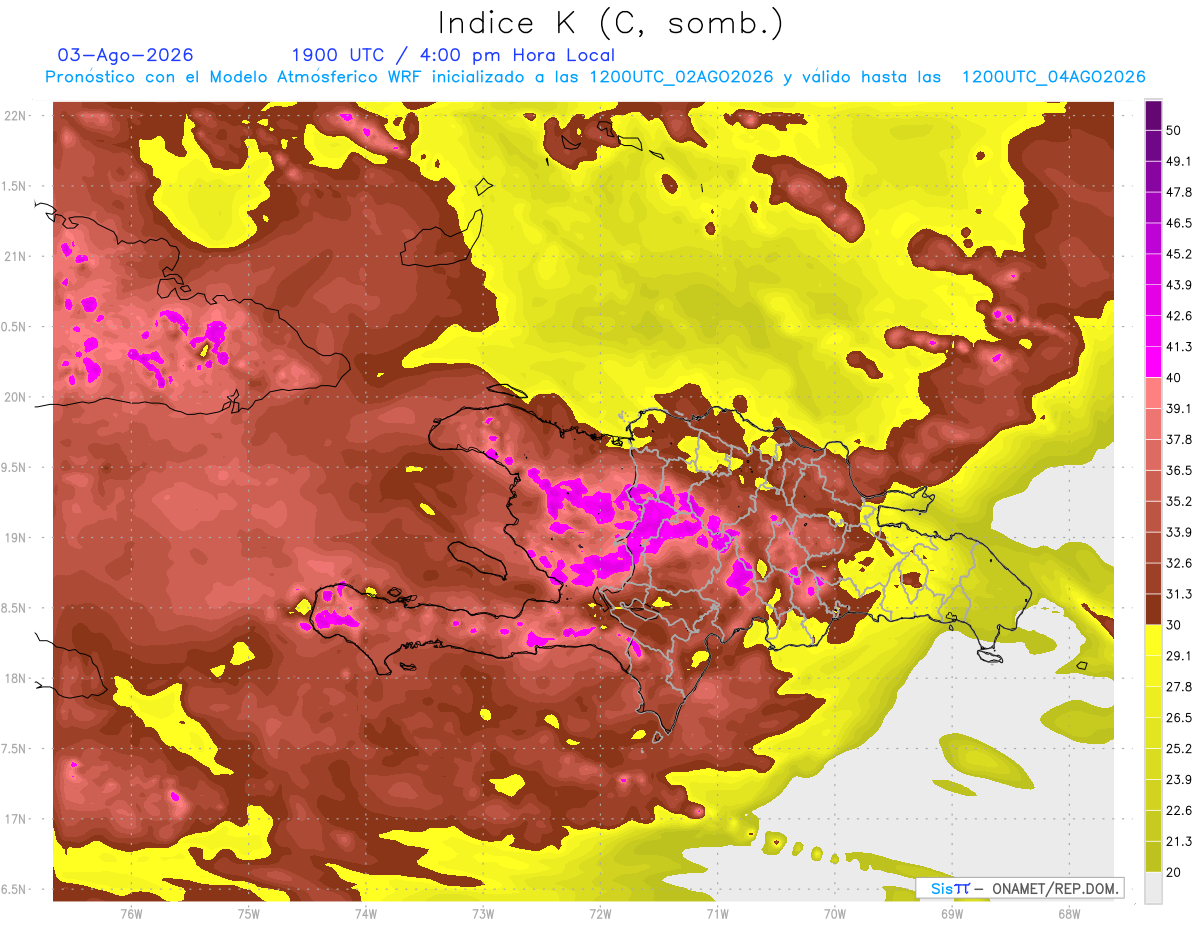
Task: Click the "69W" longitude label
Action: pyautogui.click(x=951, y=913)
